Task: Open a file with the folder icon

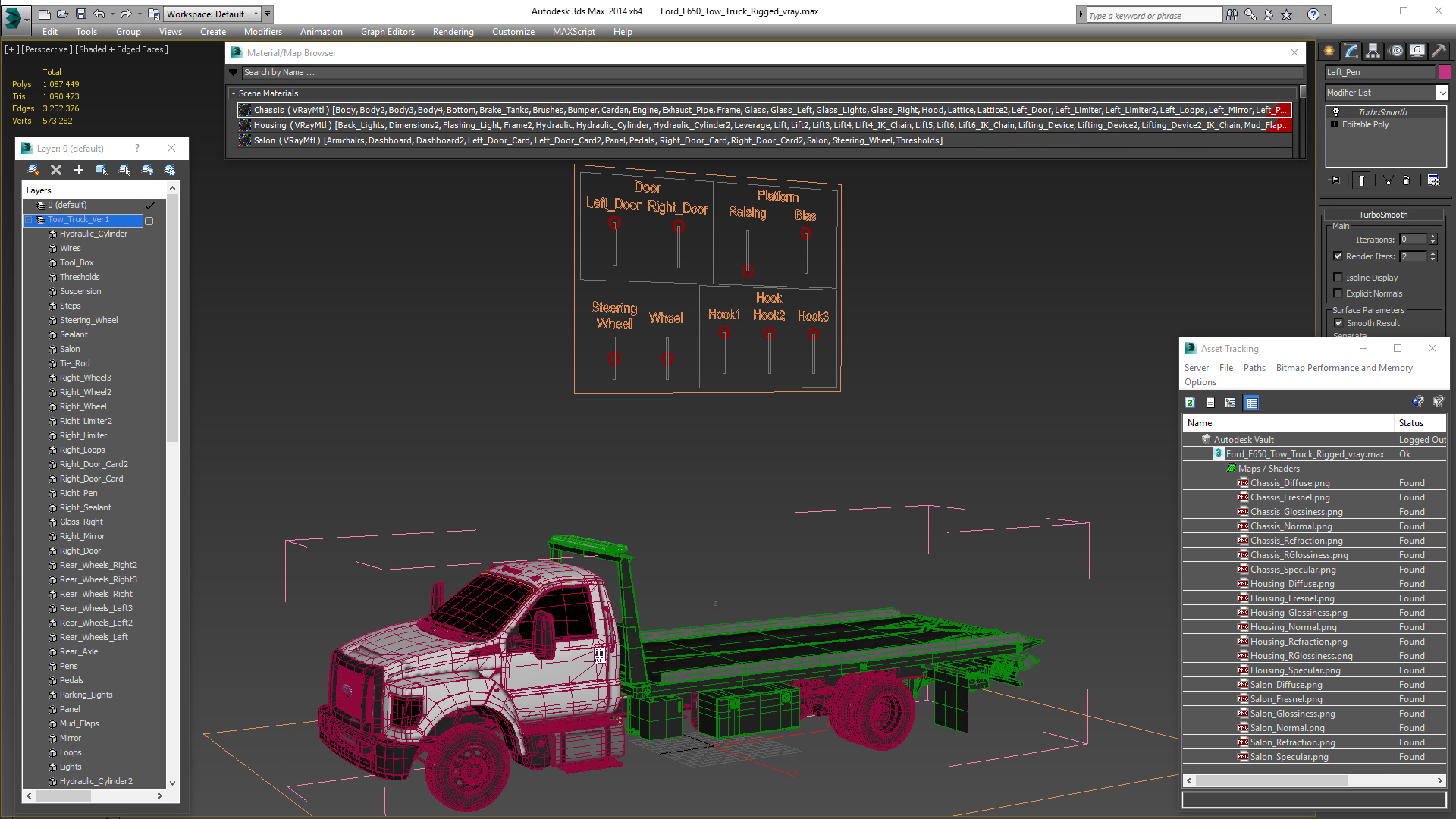Action: (63, 14)
